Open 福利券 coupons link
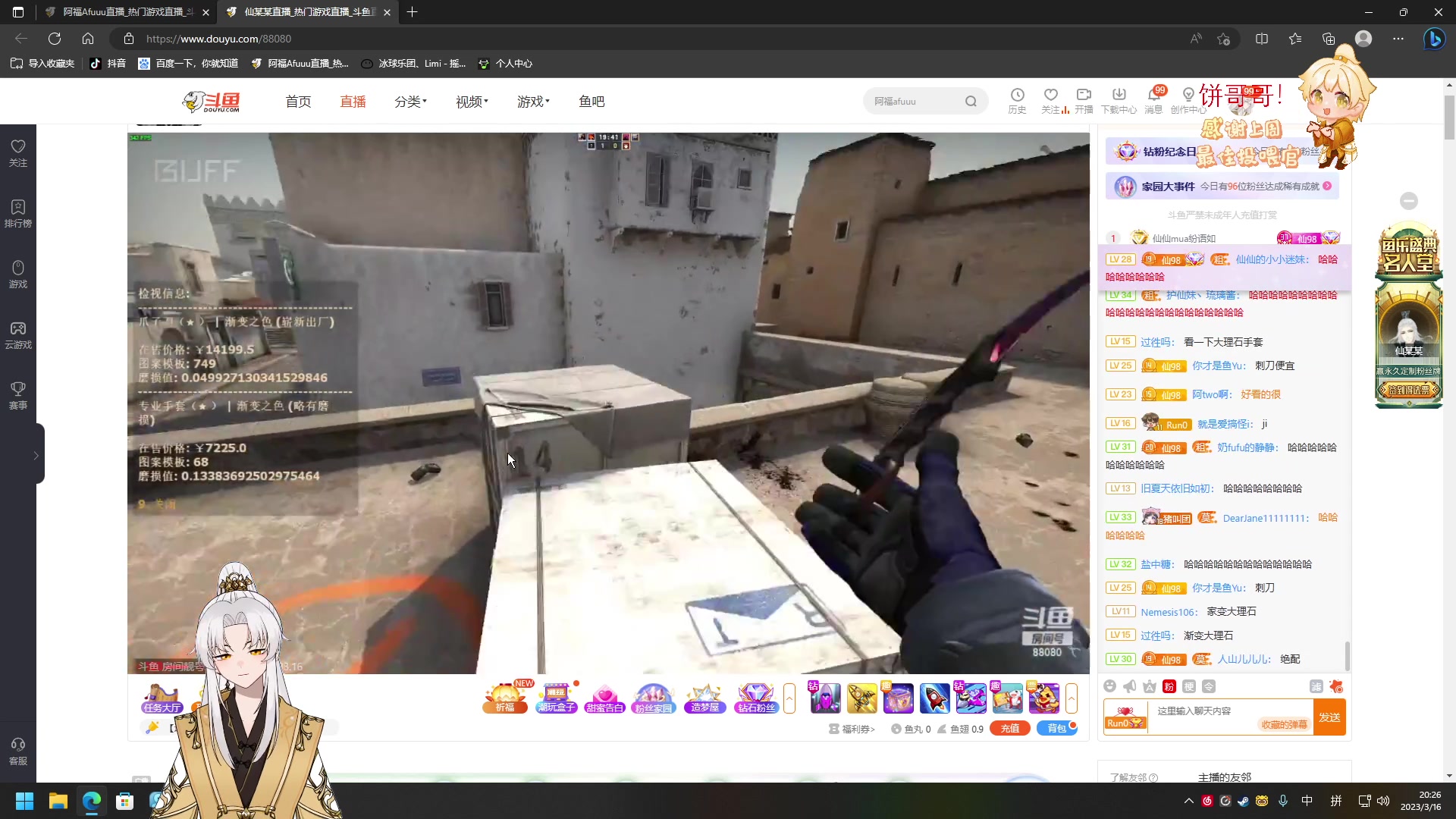Viewport: 1456px width, 819px height. click(x=852, y=729)
